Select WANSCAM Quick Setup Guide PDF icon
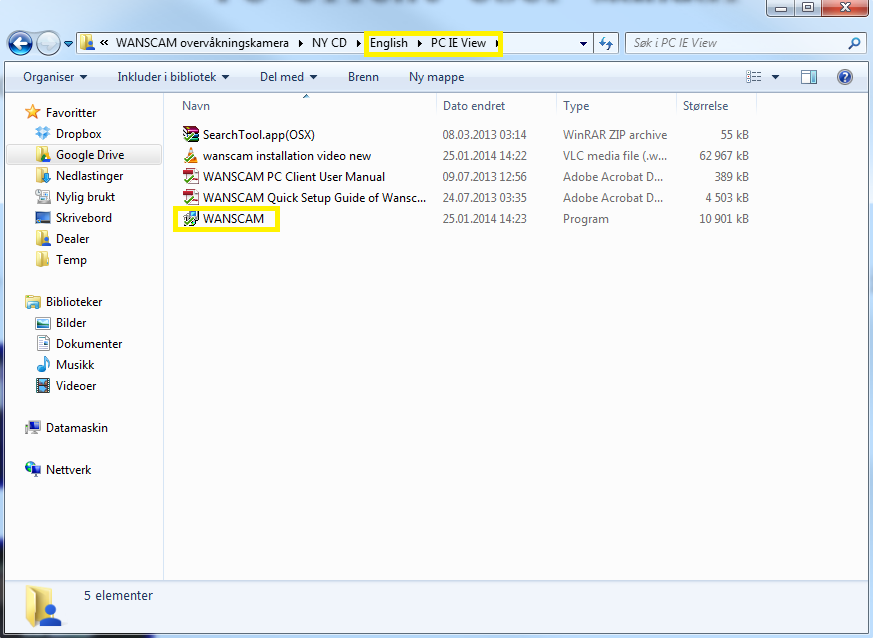 [x=190, y=198]
